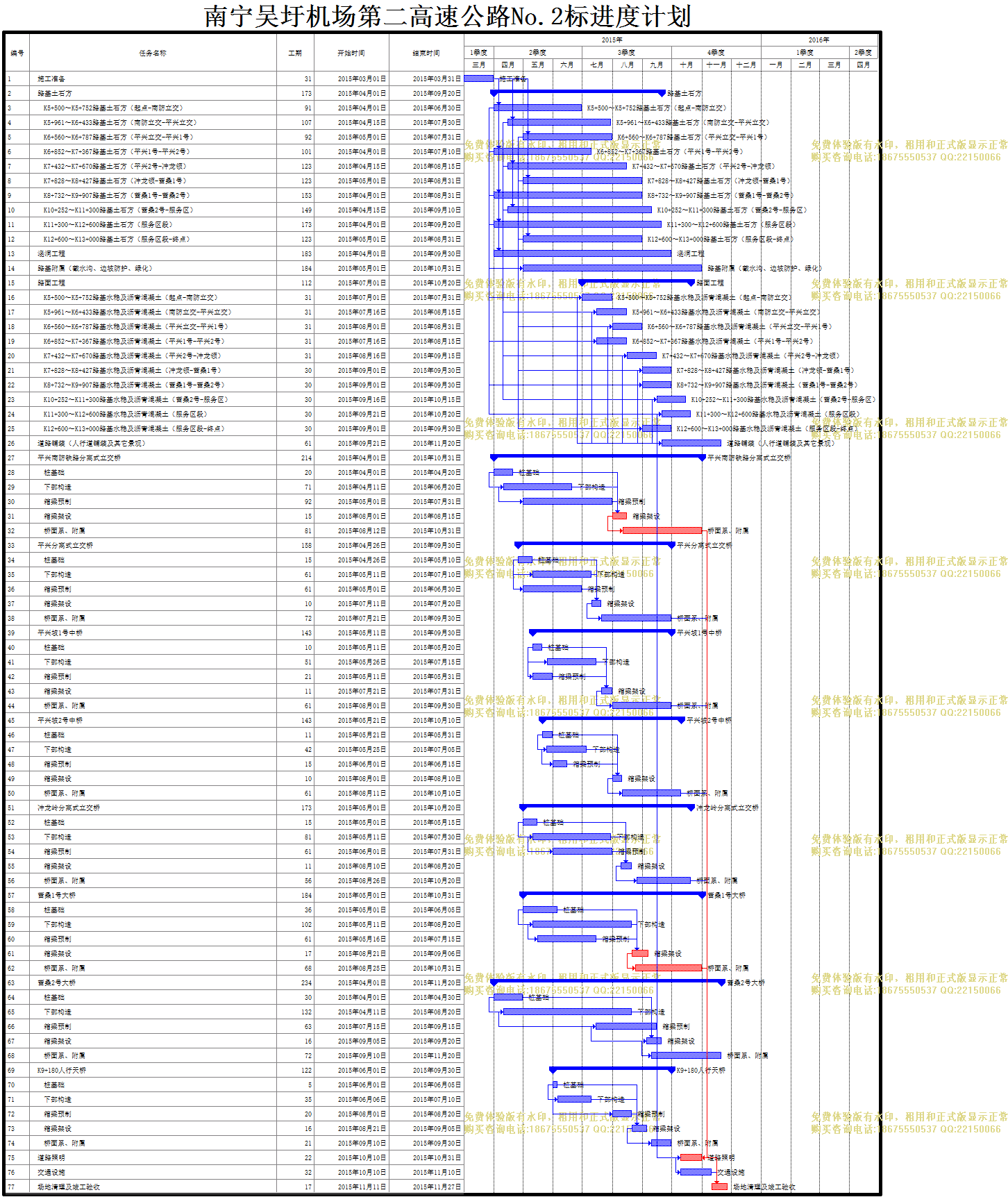Select '平兴坡1号中桥' task in row 39
The image size is (1008, 1197).
click(60, 633)
